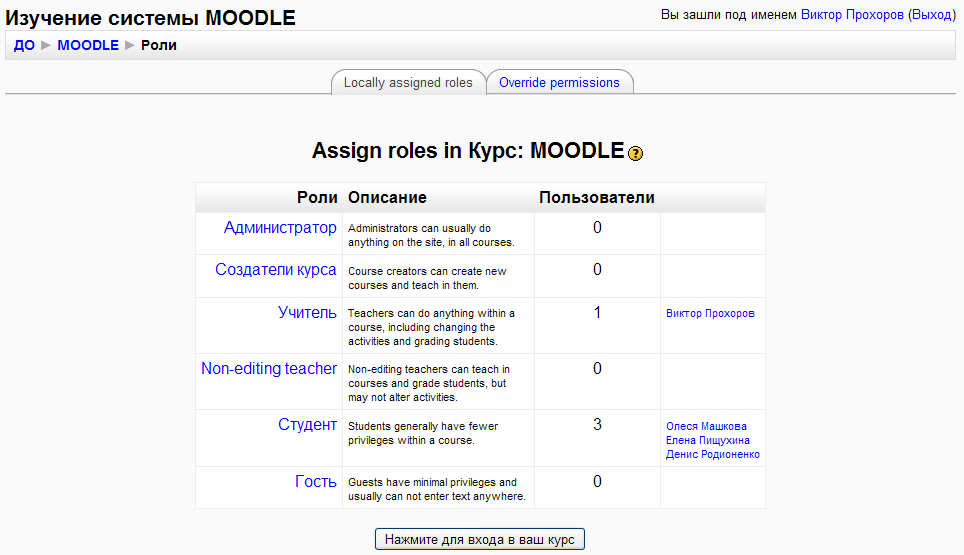Viewport: 964px width, 555px height.
Task: Click the Роли breadcrumb text
Action: click(x=159, y=45)
